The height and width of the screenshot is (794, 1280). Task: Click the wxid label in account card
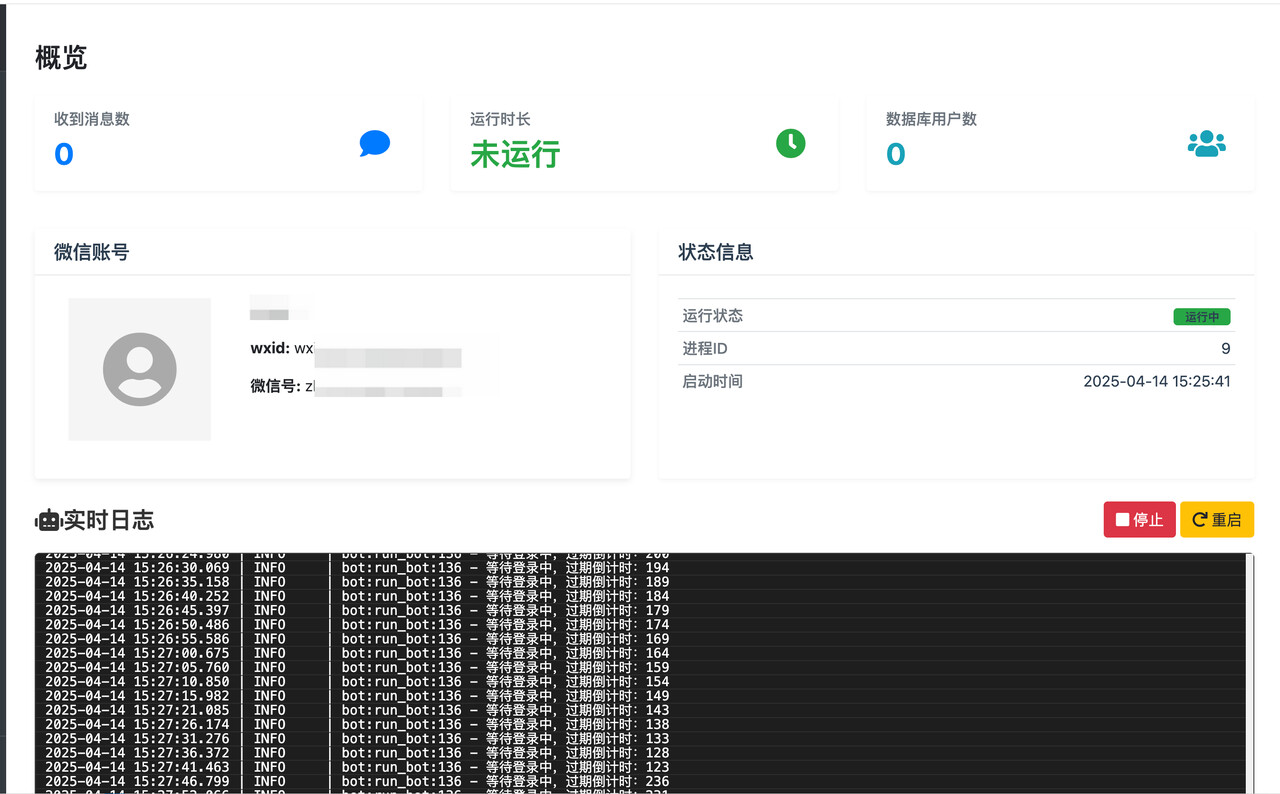pyautogui.click(x=270, y=349)
